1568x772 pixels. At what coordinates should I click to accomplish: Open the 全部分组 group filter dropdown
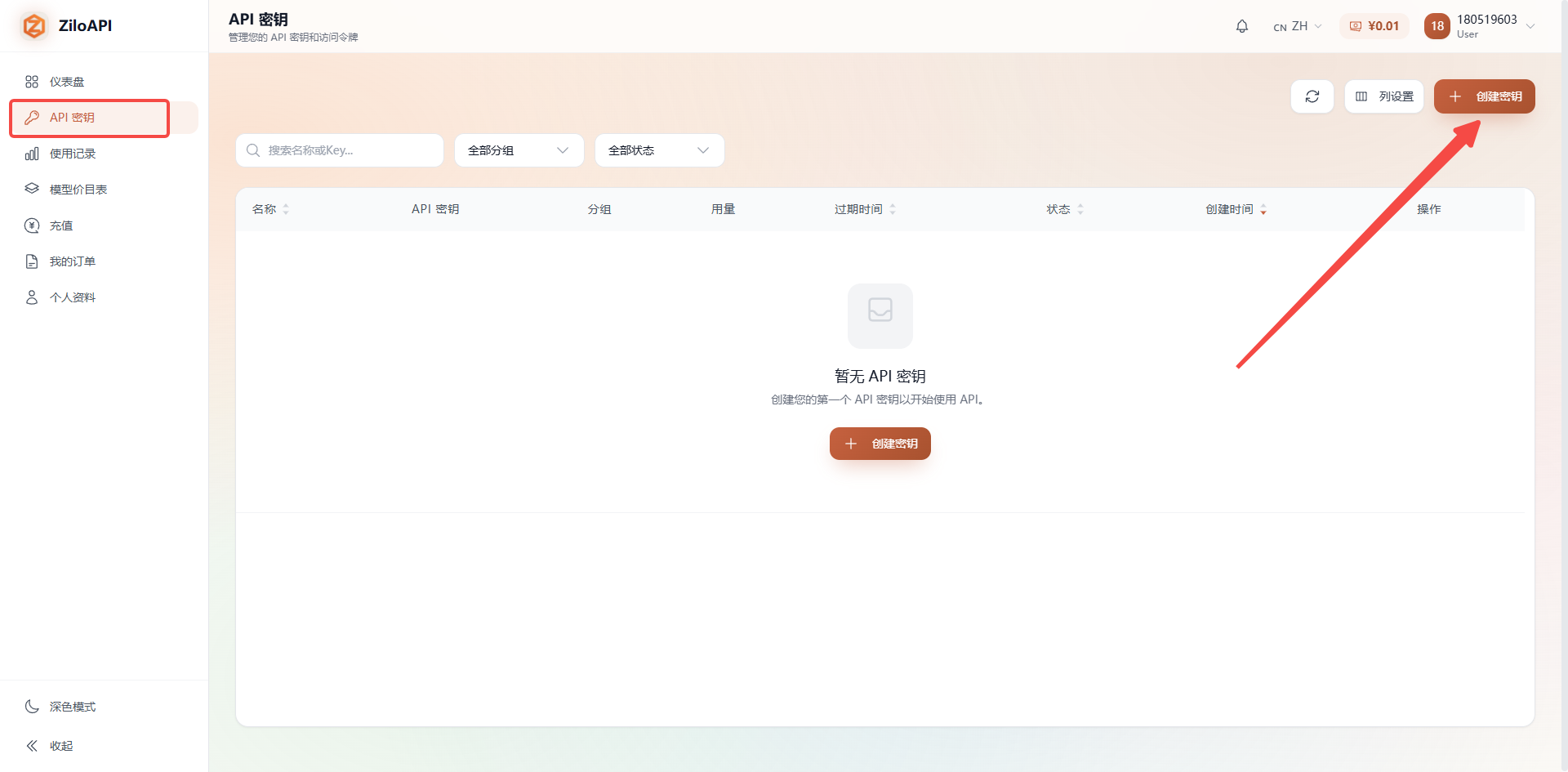coord(519,150)
